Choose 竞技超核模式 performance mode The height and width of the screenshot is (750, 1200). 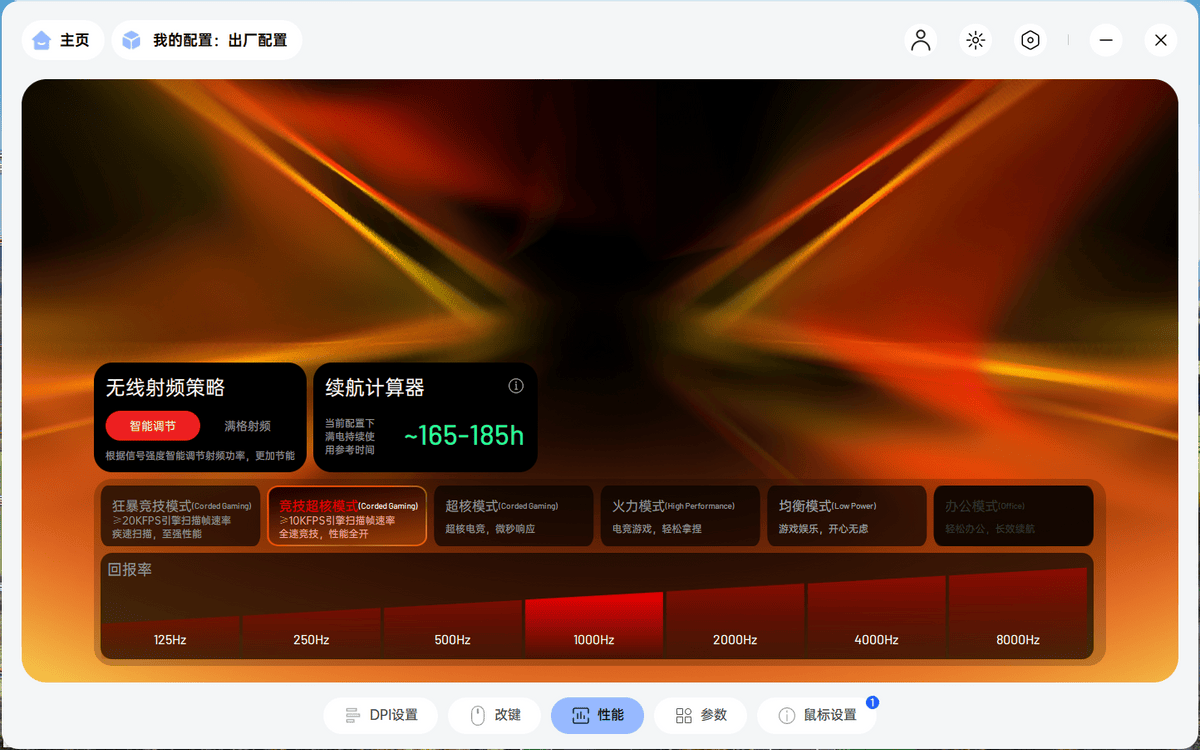[347, 516]
